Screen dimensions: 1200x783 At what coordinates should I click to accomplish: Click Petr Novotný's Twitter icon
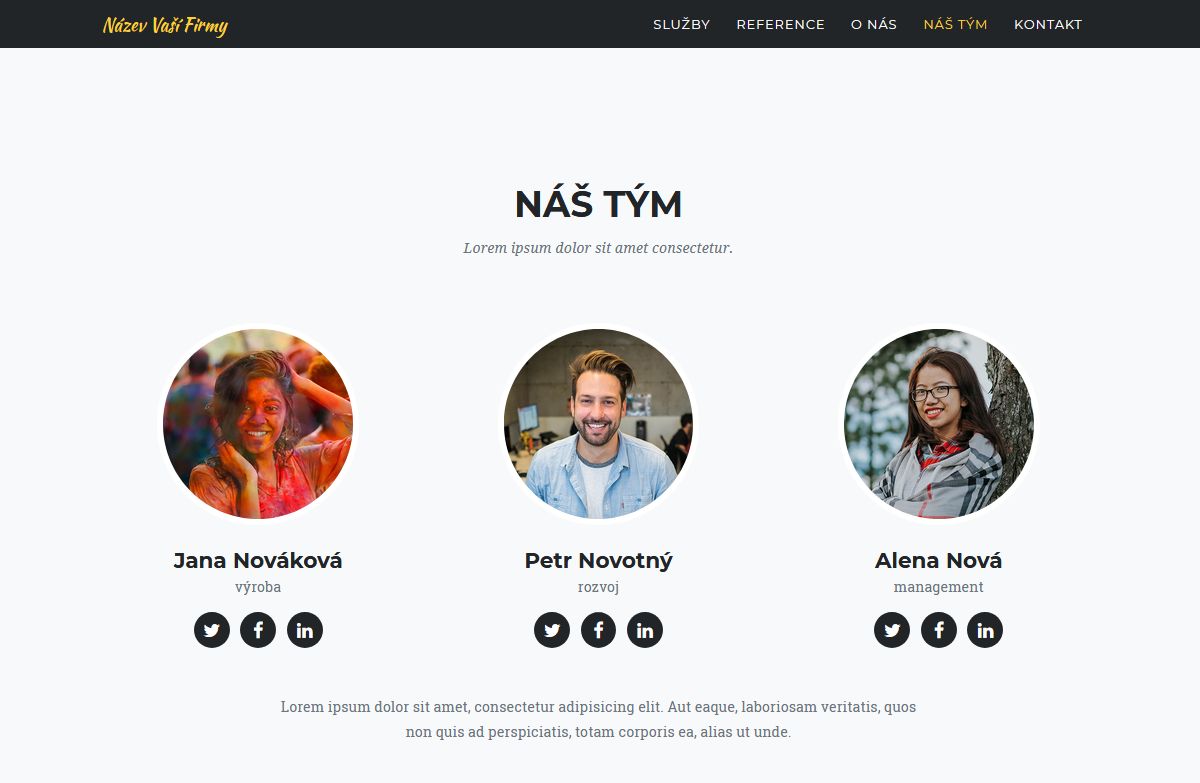(x=552, y=630)
